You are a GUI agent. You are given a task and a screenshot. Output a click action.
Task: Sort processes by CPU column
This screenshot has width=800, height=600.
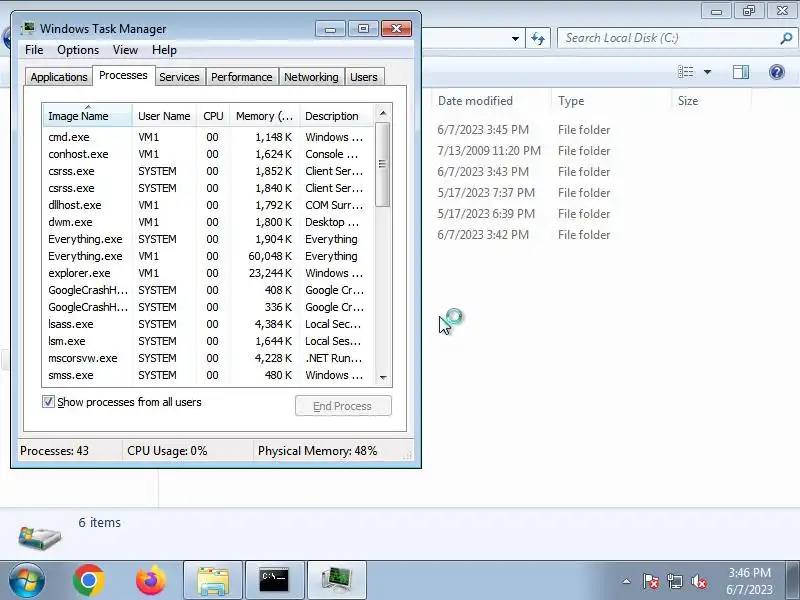[213, 116]
